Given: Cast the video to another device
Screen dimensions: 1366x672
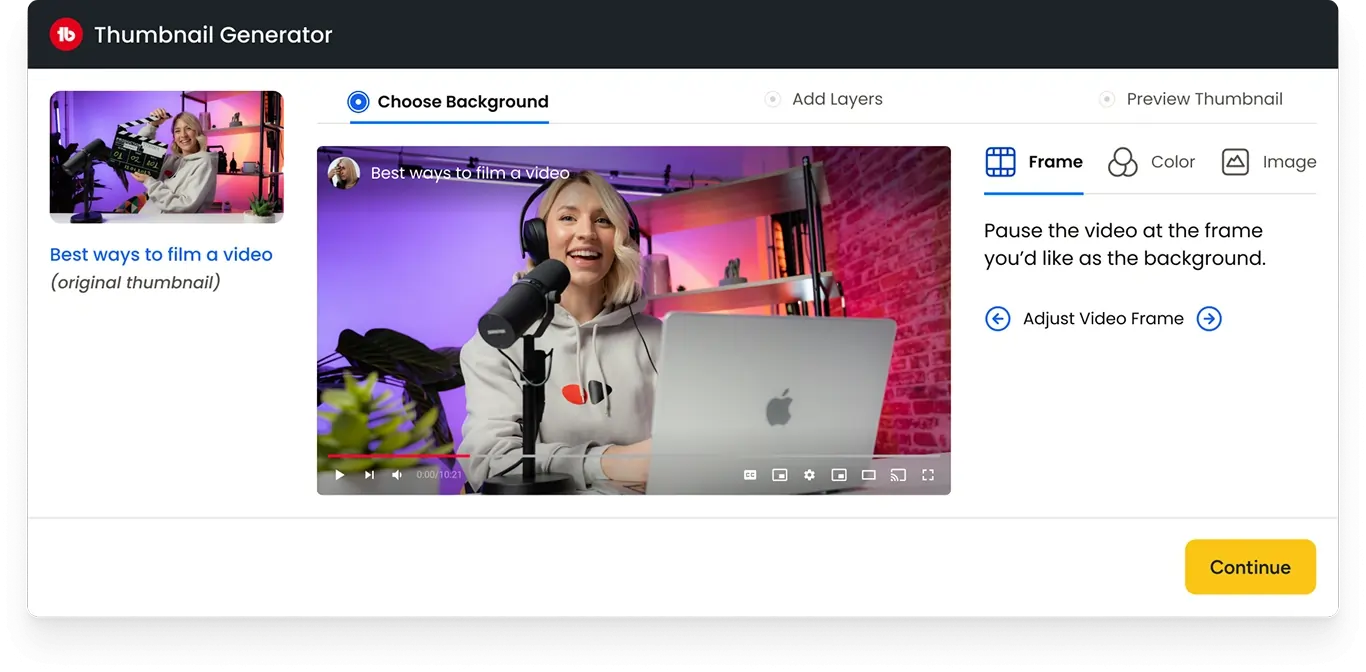Looking at the screenshot, I should click(898, 475).
